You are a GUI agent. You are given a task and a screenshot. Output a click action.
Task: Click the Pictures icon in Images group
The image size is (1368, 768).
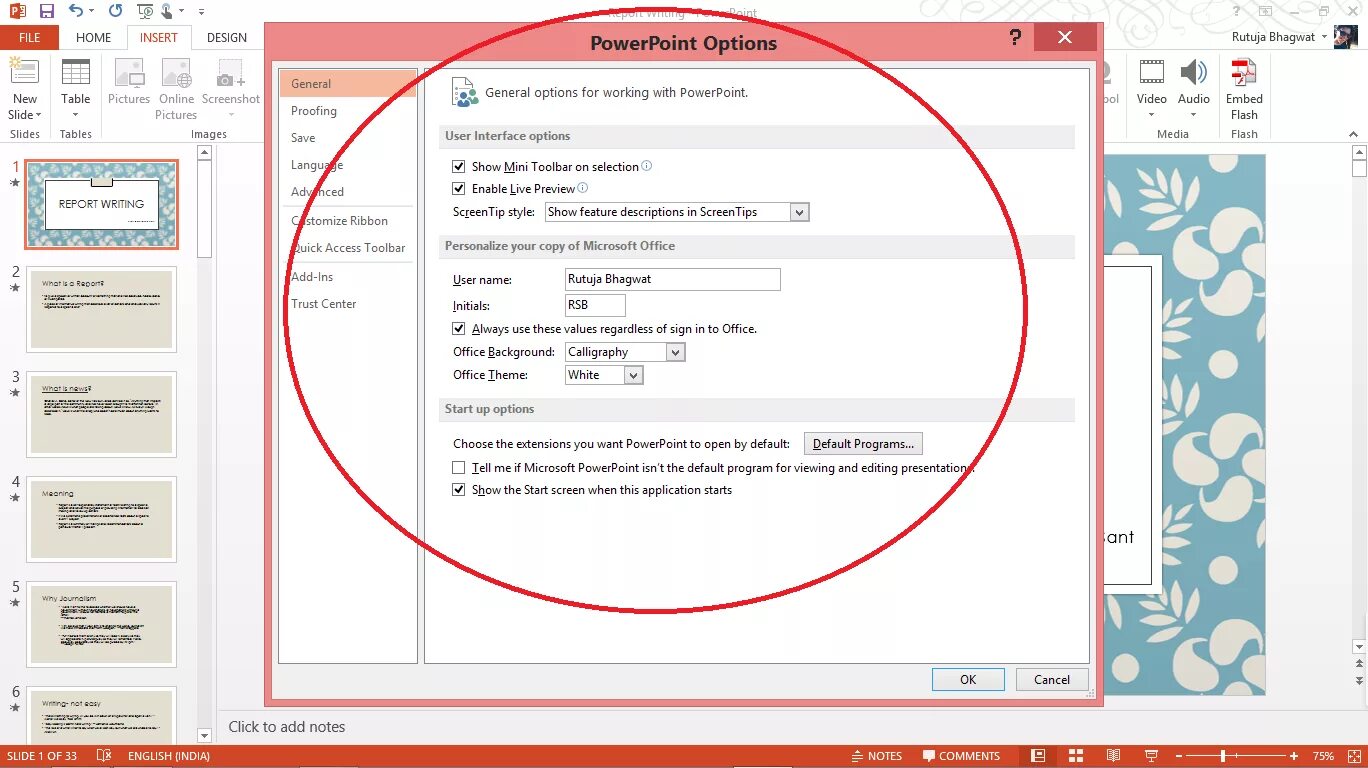[129, 74]
